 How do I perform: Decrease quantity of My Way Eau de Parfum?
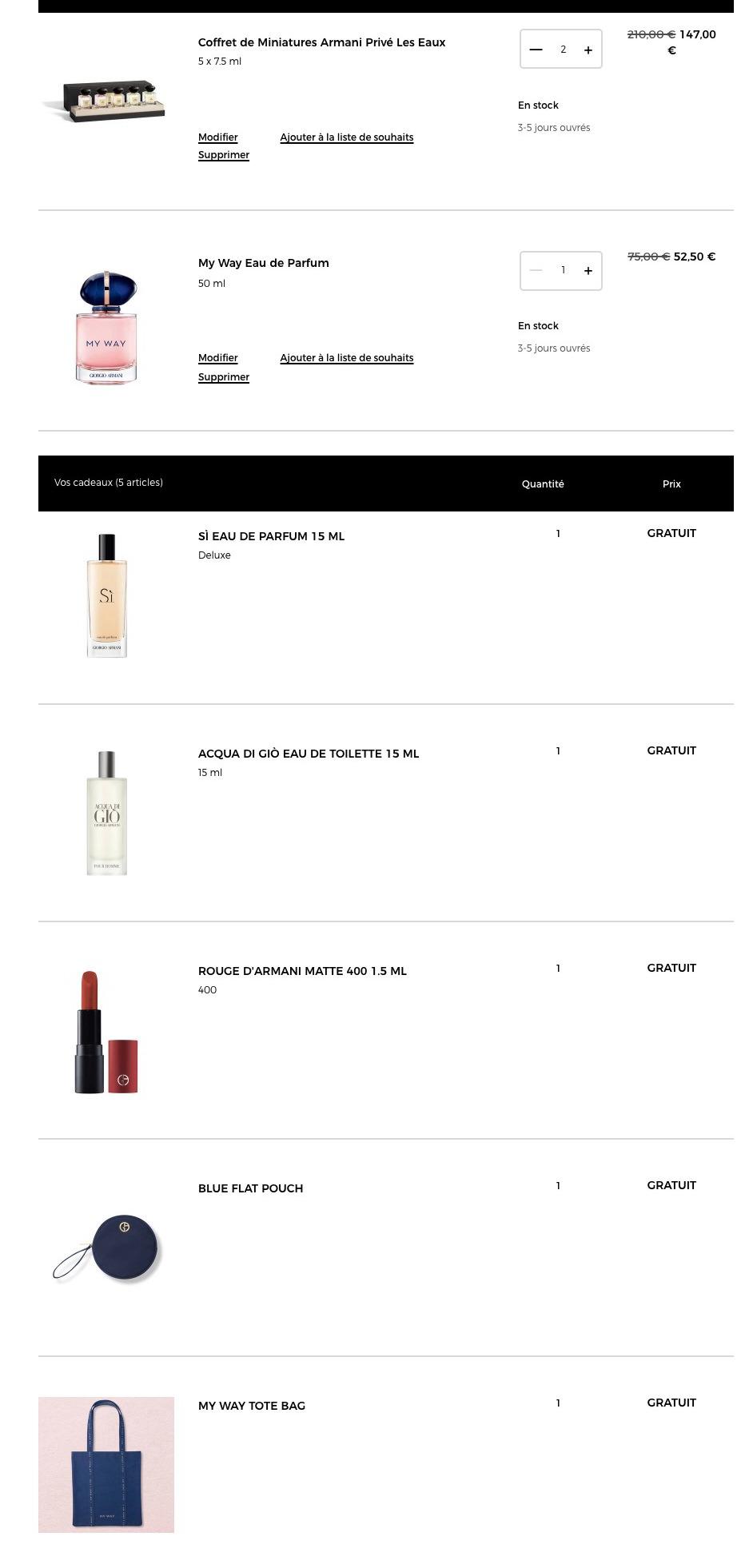tap(536, 270)
